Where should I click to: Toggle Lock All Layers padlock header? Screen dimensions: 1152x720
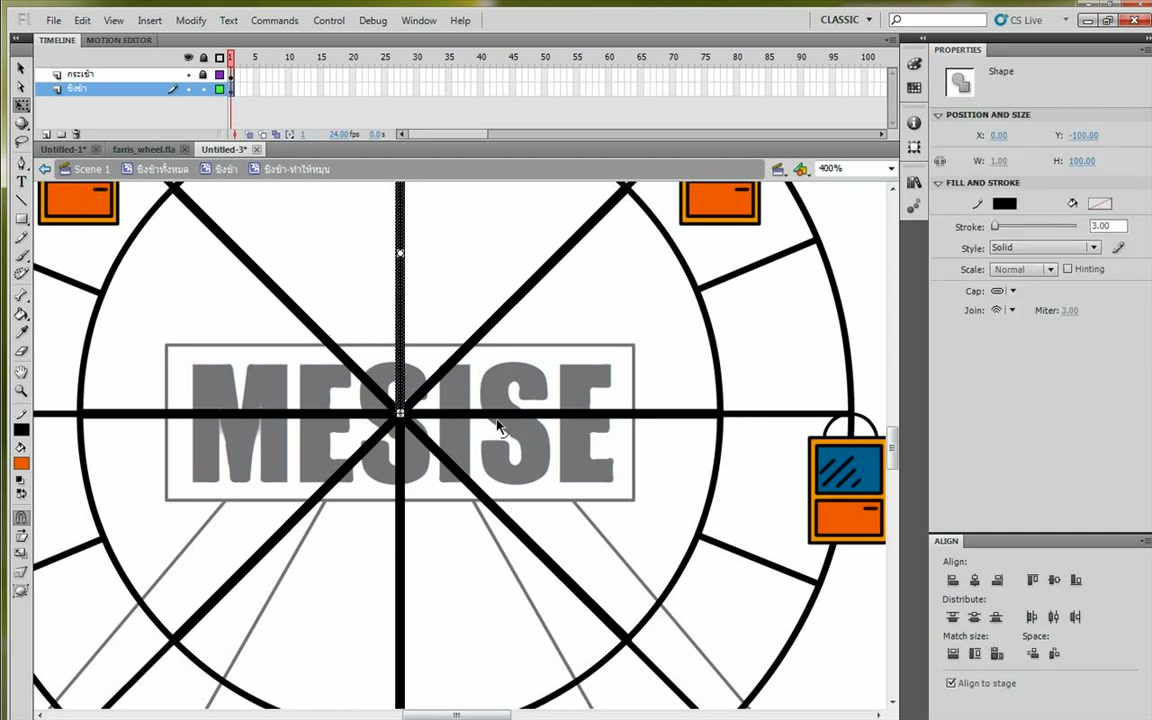[x=204, y=57]
